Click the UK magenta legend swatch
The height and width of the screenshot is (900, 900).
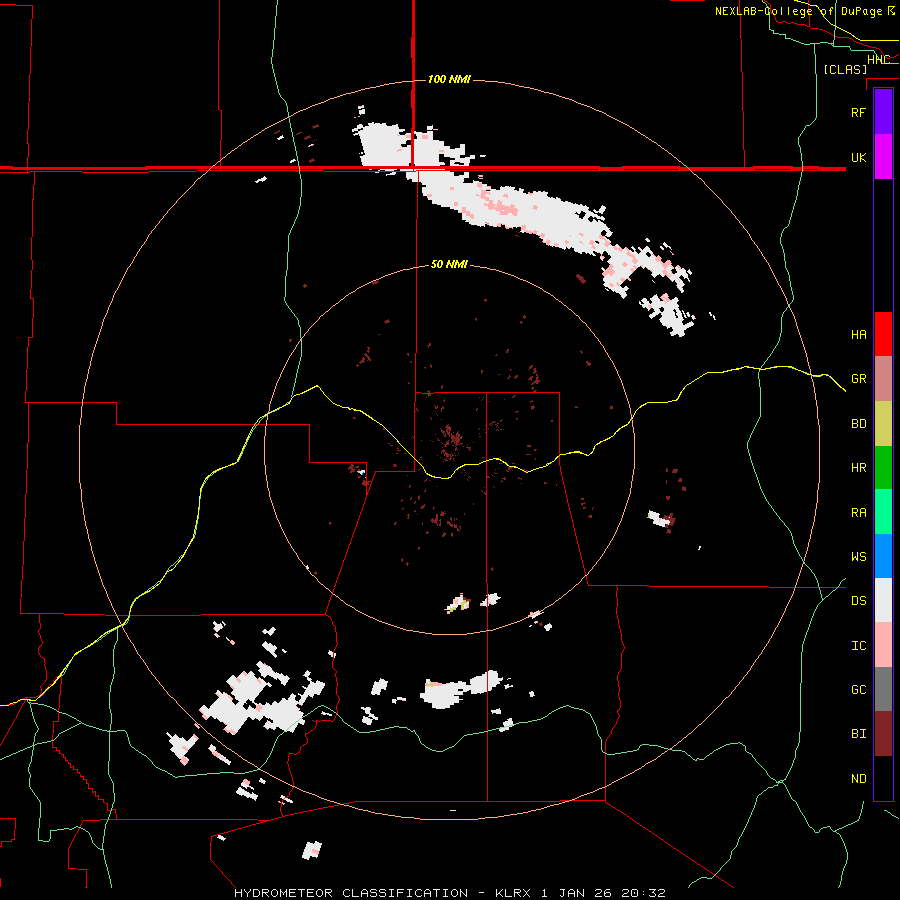pos(883,157)
